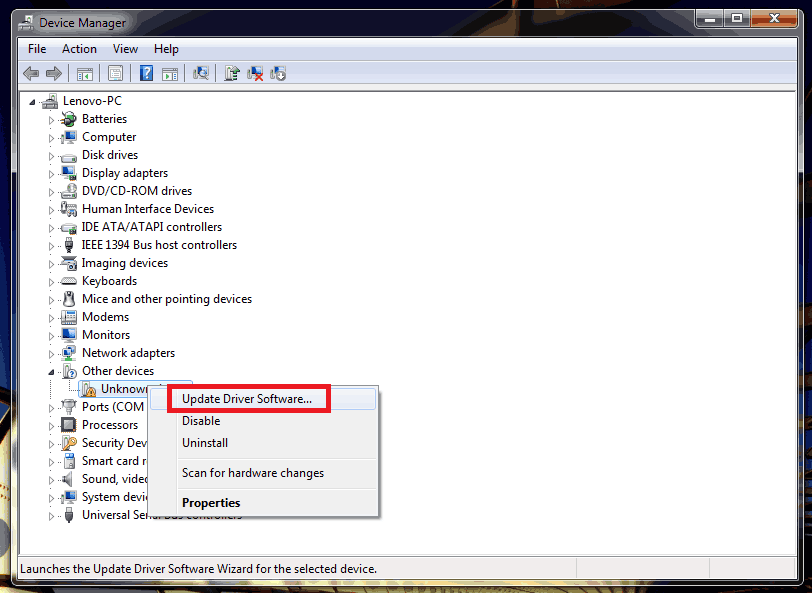This screenshot has height=593, width=812.
Task: Select the Network adapters device icon
Action: (67, 352)
